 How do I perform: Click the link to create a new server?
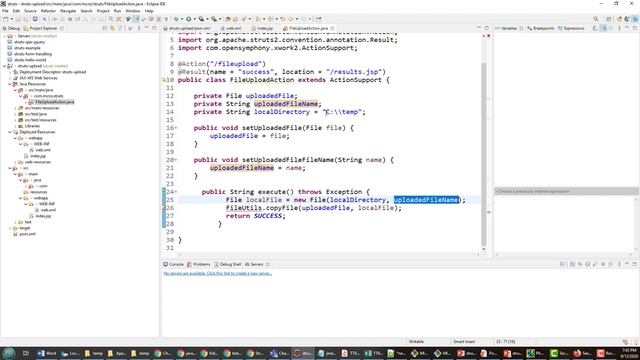(218, 273)
